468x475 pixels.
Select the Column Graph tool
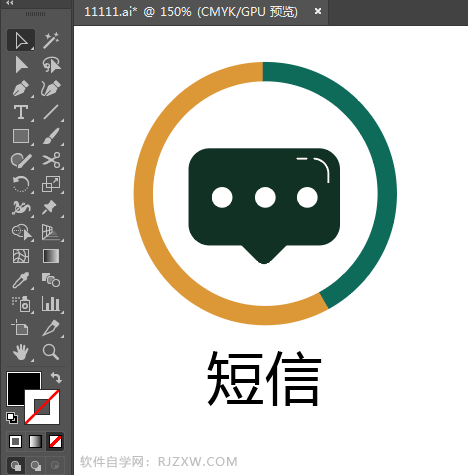coord(51,304)
